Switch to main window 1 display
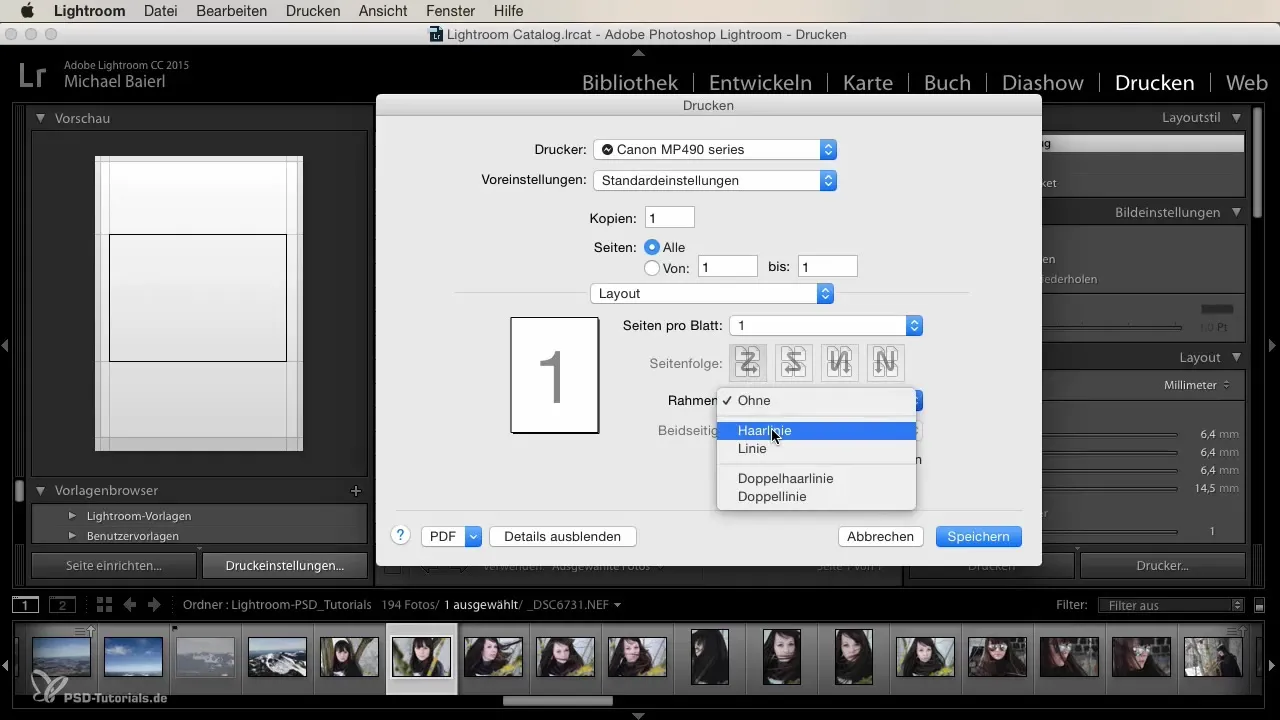This screenshot has height=720, width=1280. point(26,604)
